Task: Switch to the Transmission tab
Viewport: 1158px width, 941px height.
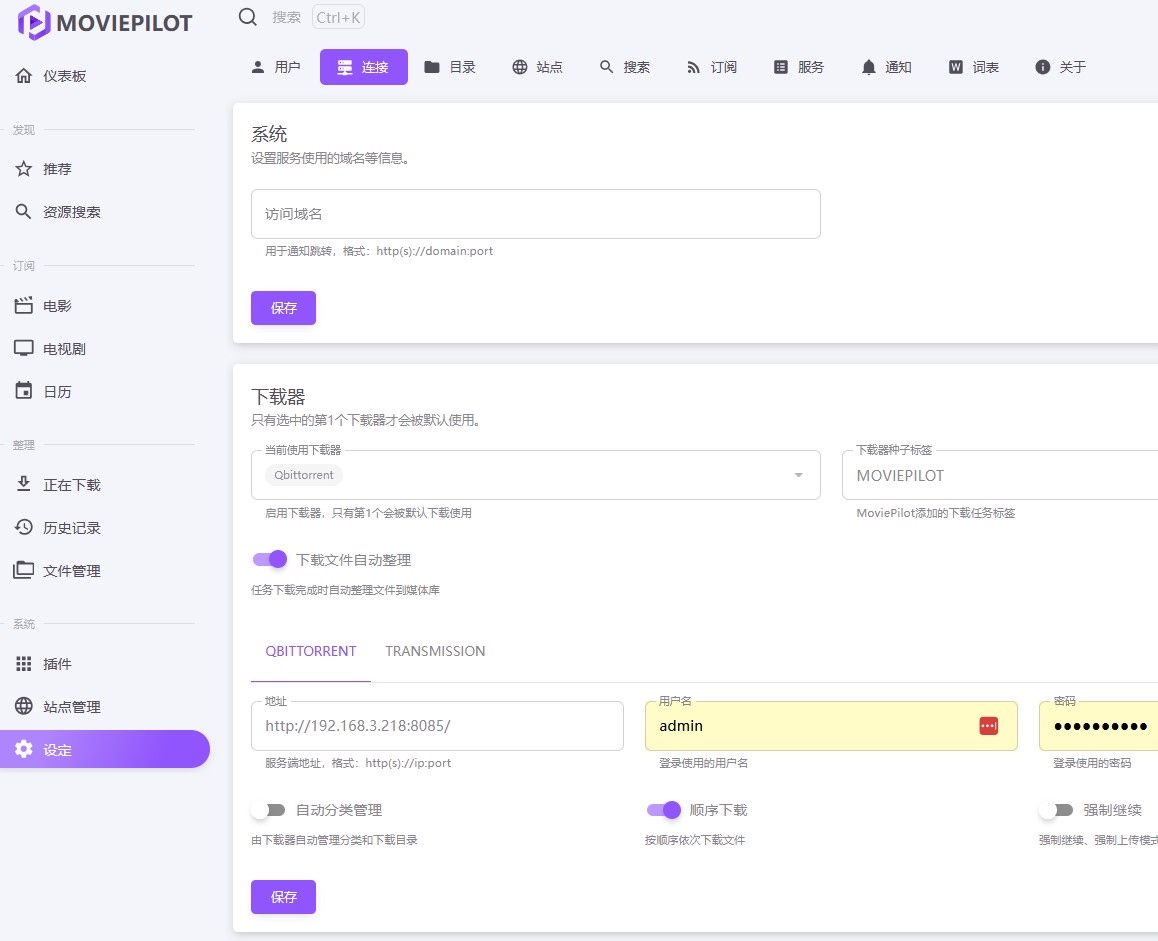Action: (x=435, y=651)
